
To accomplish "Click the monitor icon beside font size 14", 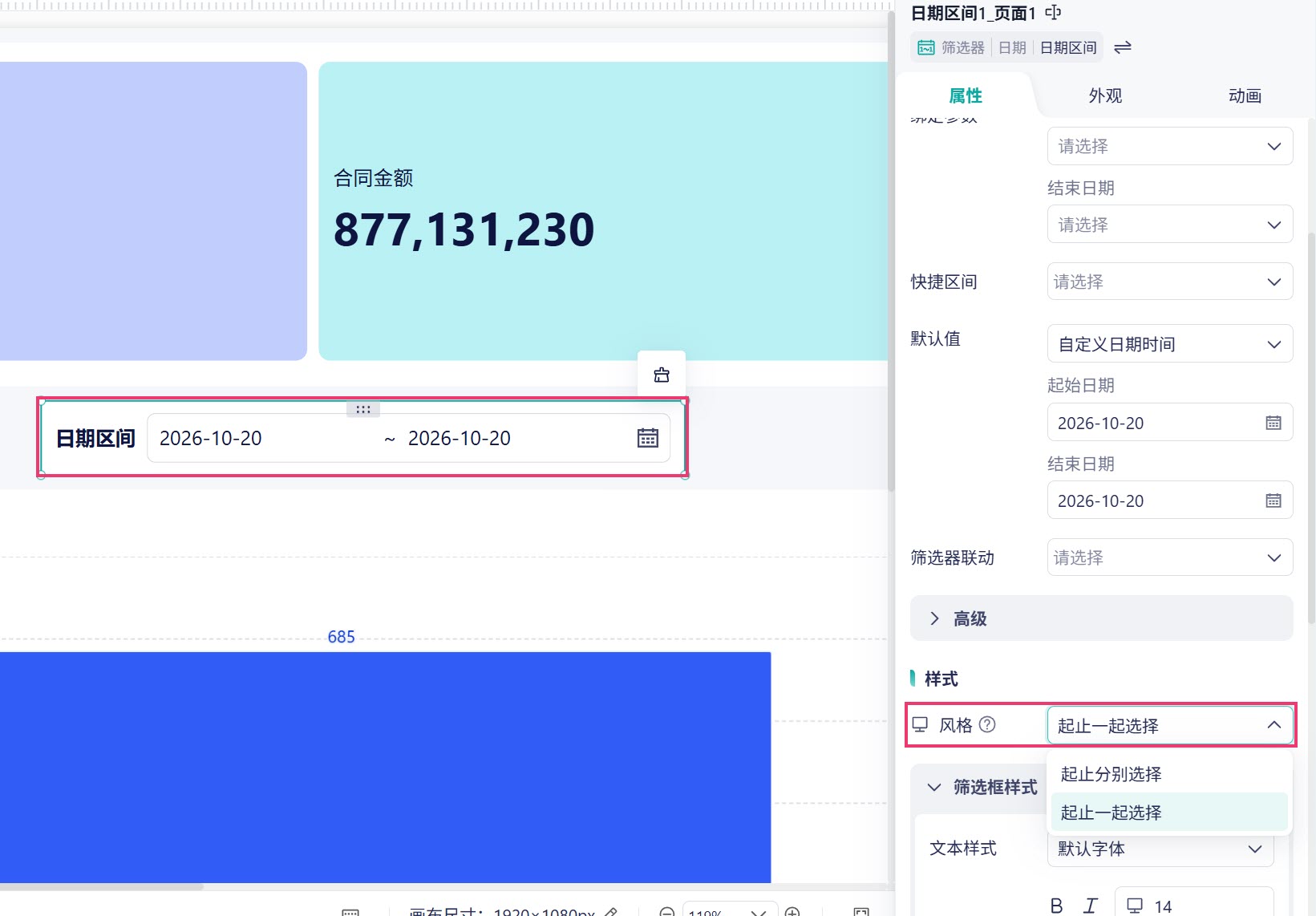I will pos(1135,906).
